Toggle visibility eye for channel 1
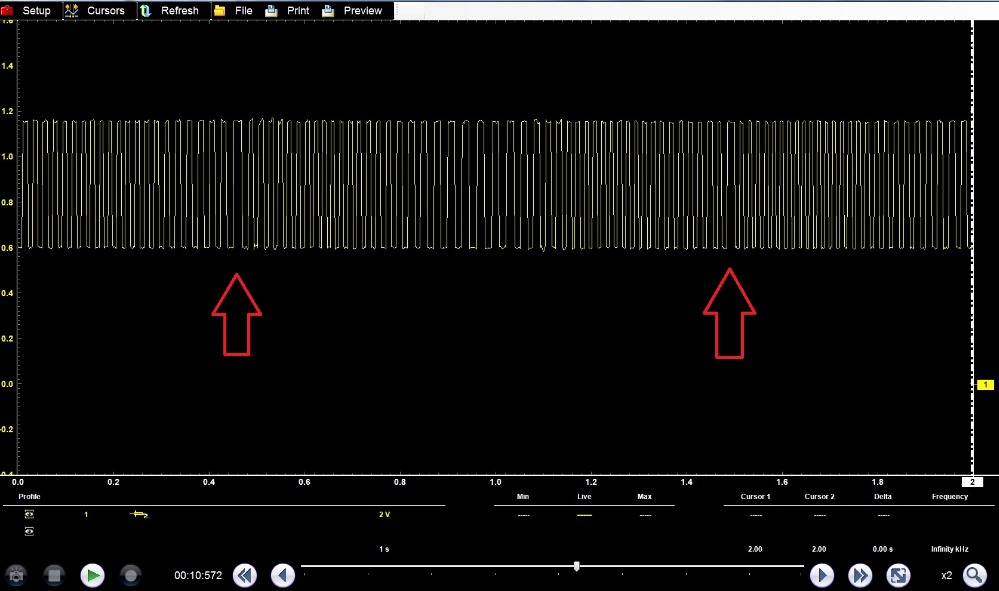 coord(29,514)
